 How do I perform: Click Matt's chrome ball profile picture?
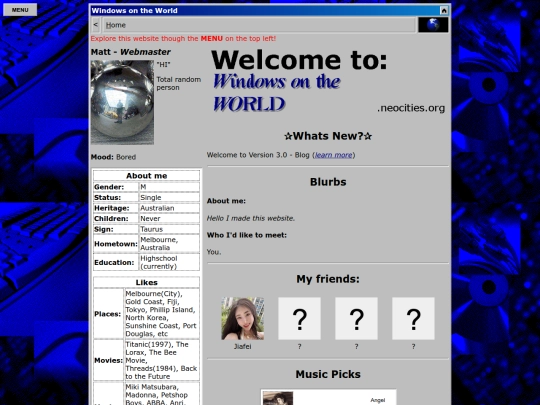(122, 102)
